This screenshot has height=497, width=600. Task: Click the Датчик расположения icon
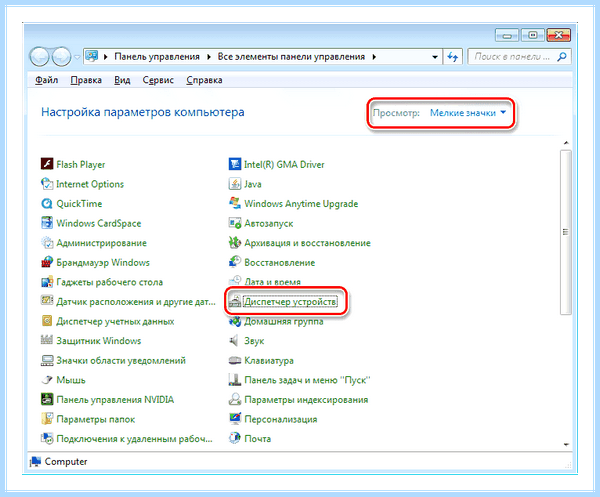[x=47, y=301]
